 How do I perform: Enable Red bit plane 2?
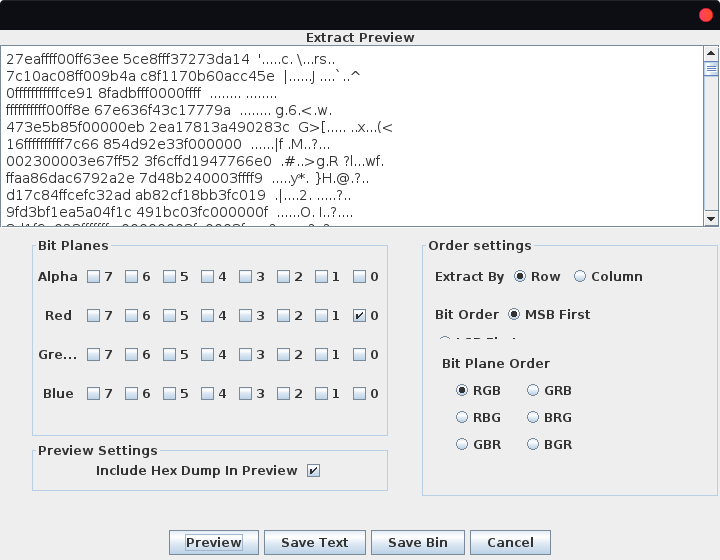[x=284, y=315]
